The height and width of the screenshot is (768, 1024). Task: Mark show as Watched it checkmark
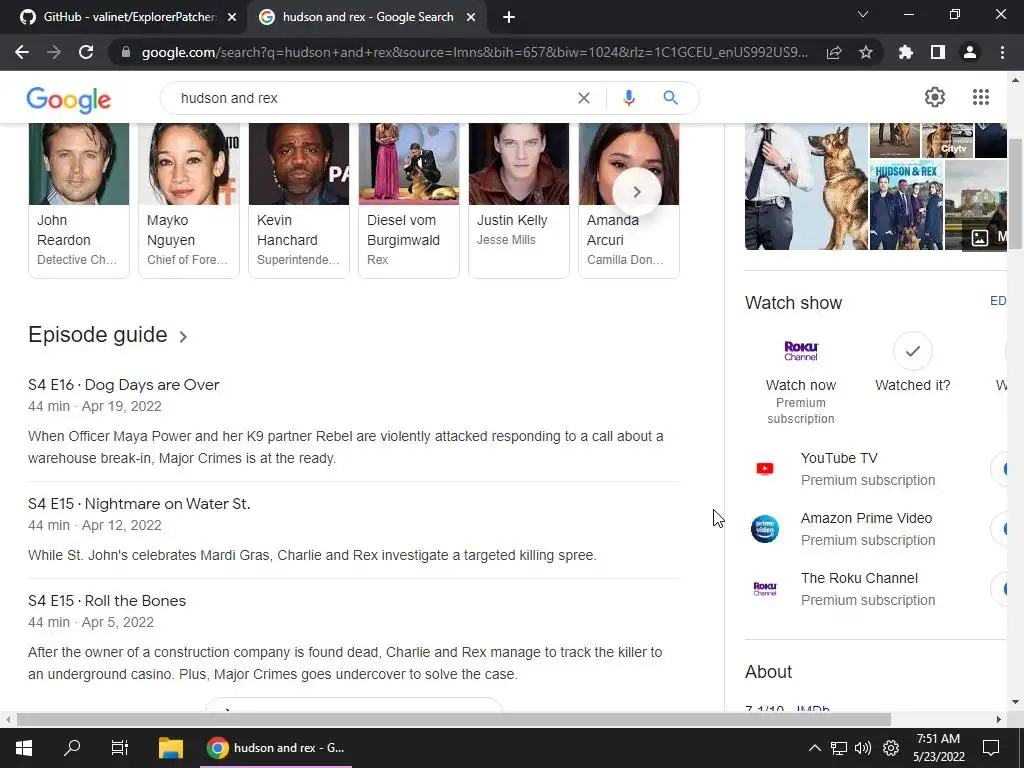[x=912, y=351]
